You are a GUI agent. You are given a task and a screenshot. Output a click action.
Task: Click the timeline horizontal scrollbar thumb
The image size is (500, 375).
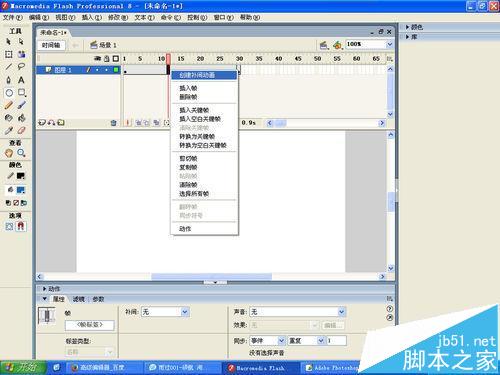280,123
